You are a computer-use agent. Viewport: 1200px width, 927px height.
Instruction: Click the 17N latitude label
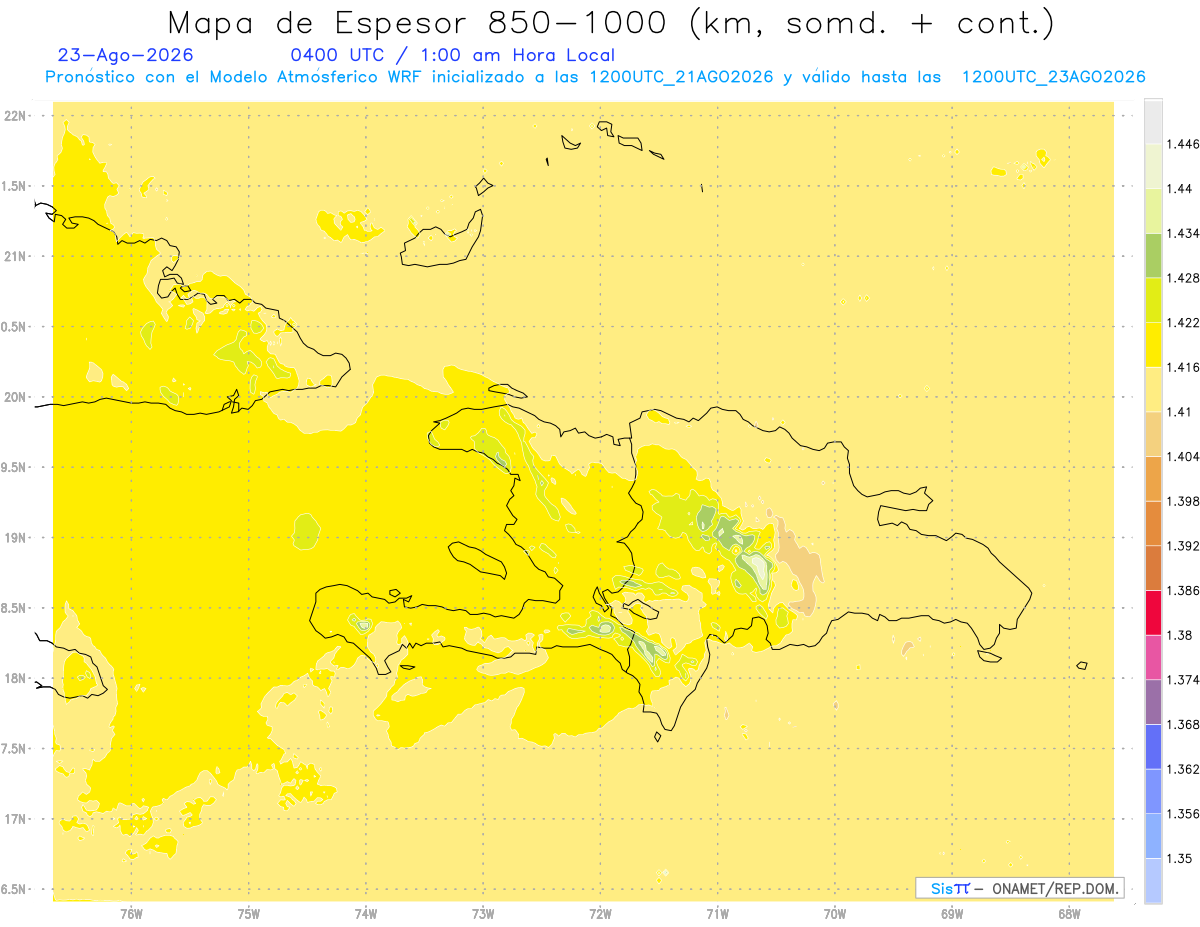tap(16, 819)
